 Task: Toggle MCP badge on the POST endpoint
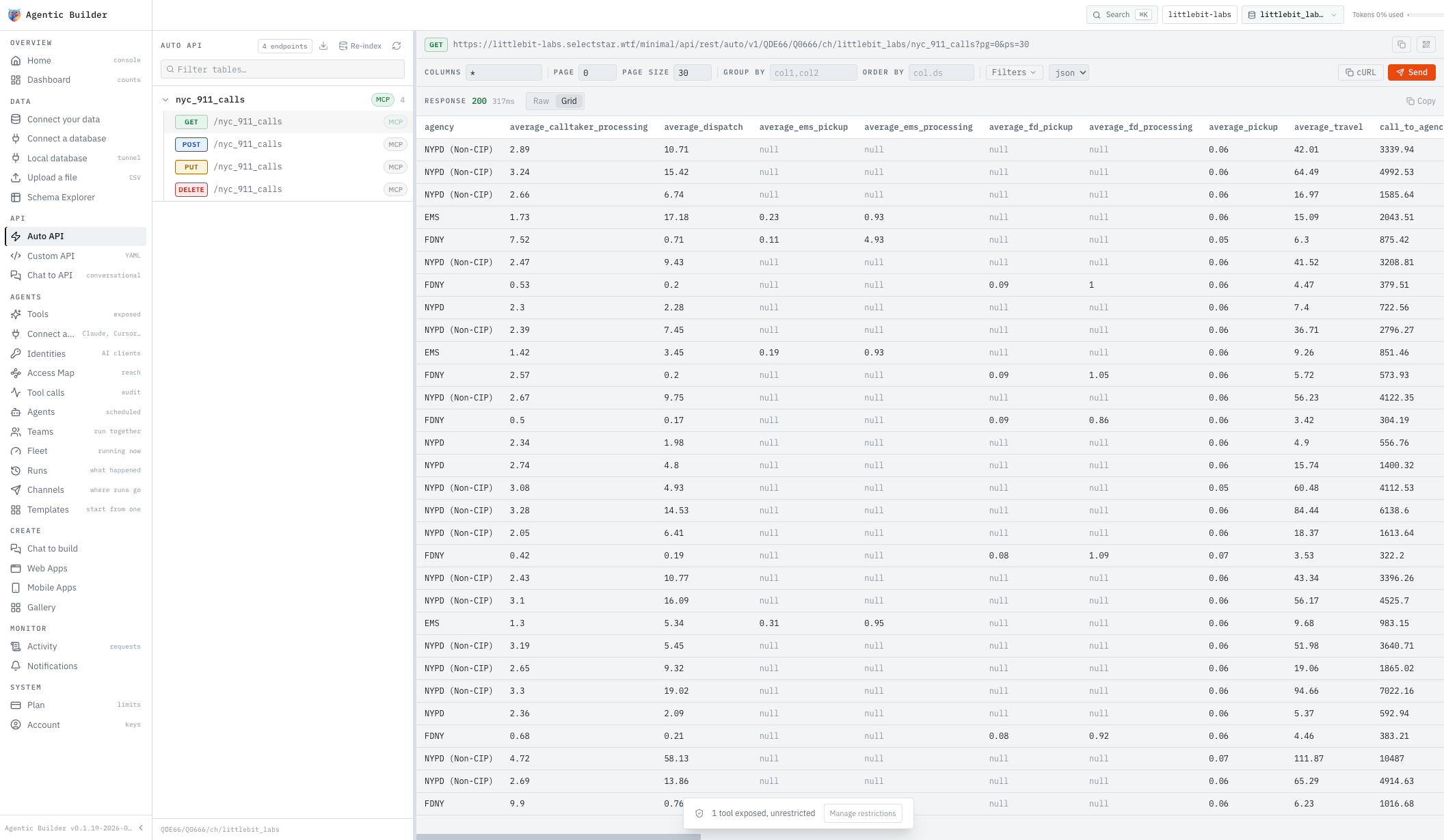(x=395, y=144)
